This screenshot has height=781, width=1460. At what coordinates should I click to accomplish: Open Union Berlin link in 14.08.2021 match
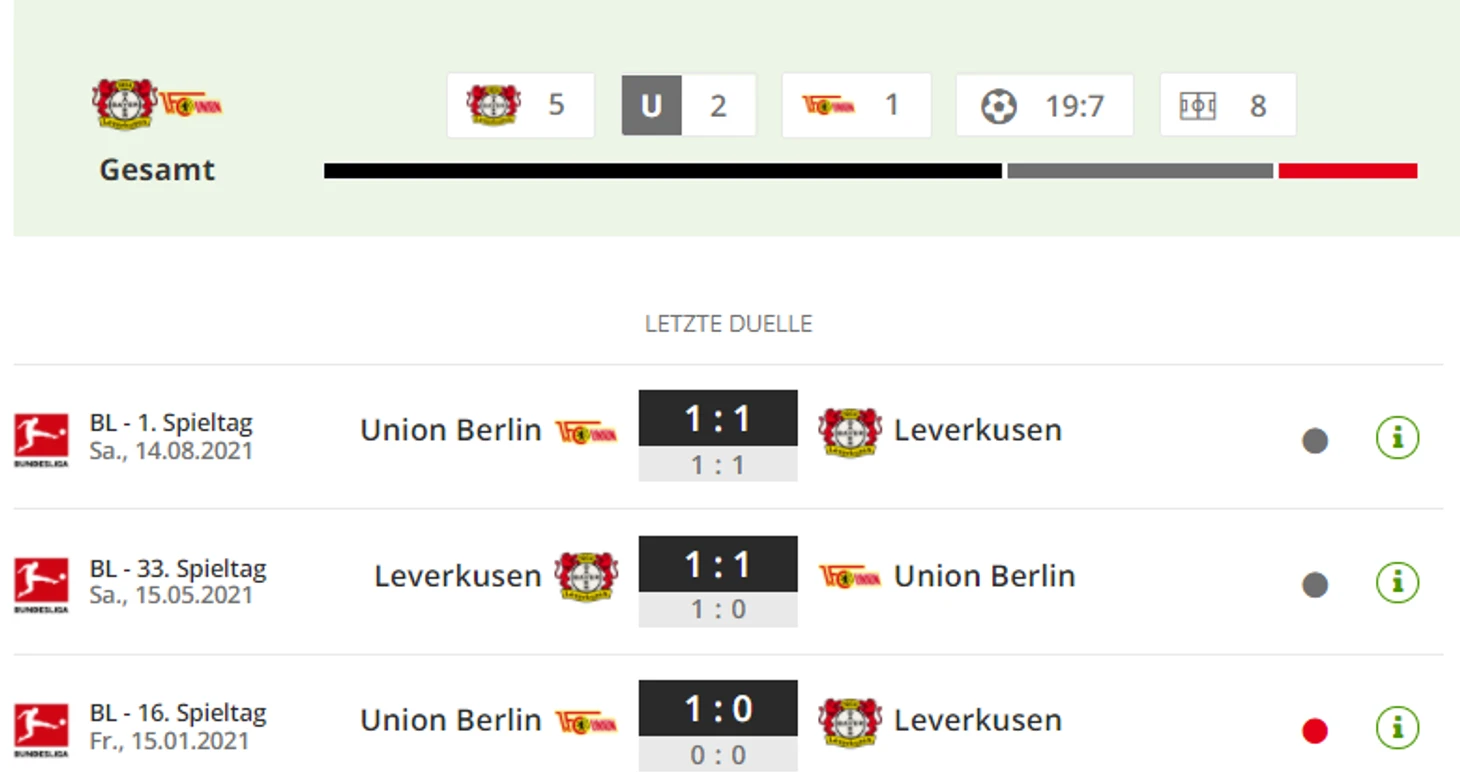point(450,430)
